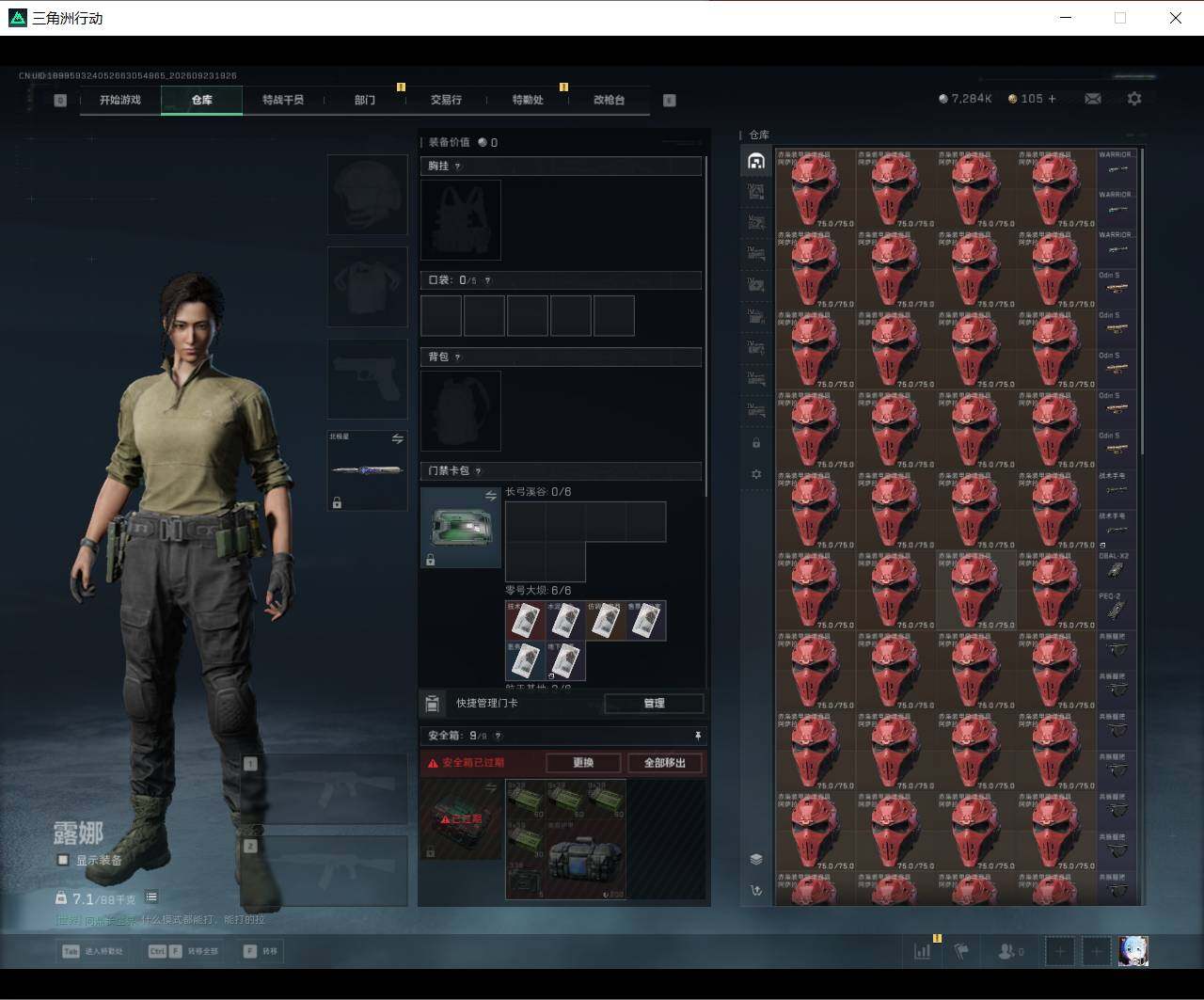Click the swap icon on the knife slot
This screenshot has width=1204, height=1000.
tap(397, 439)
